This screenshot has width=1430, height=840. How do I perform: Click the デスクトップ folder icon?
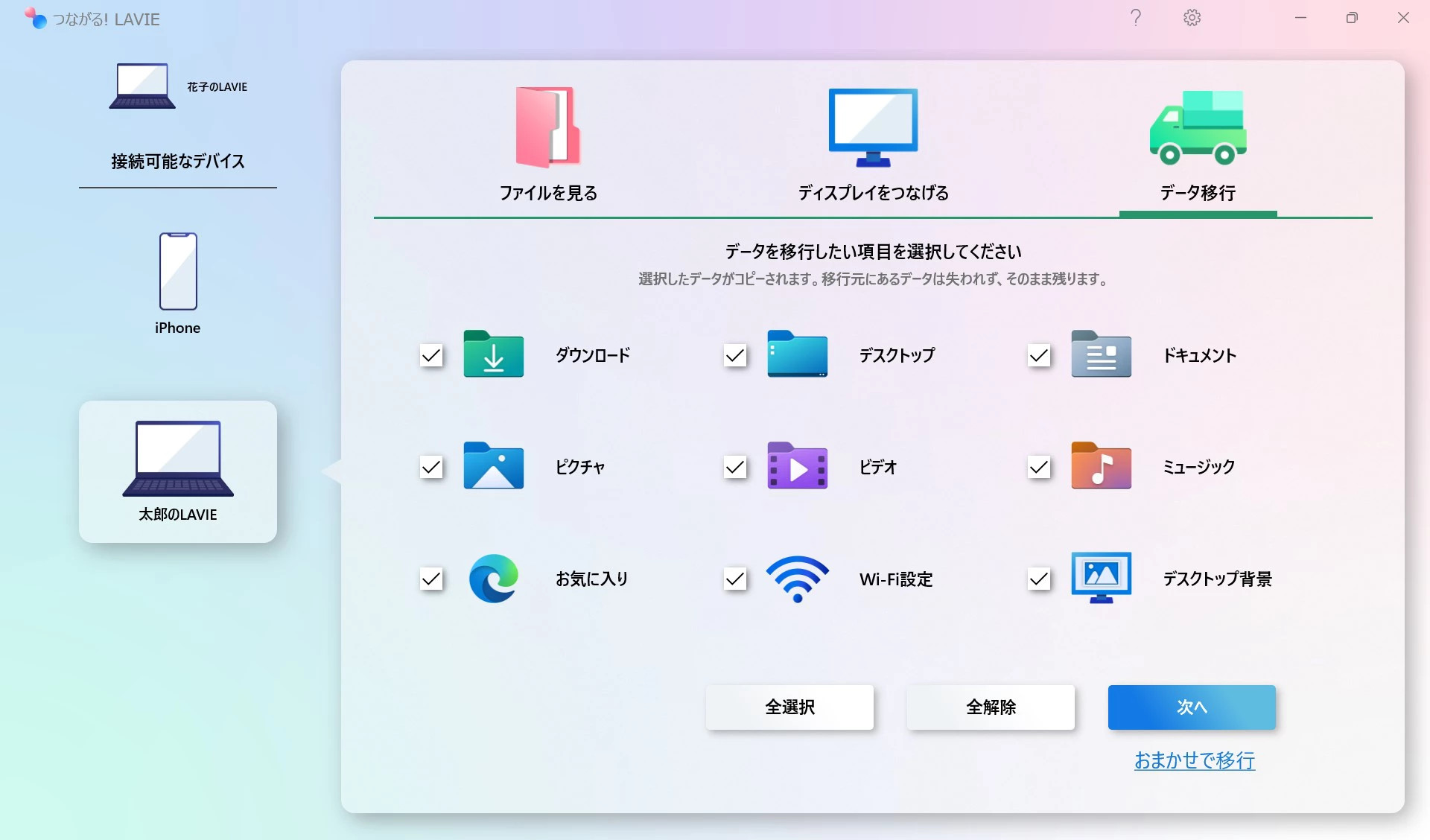pos(797,354)
